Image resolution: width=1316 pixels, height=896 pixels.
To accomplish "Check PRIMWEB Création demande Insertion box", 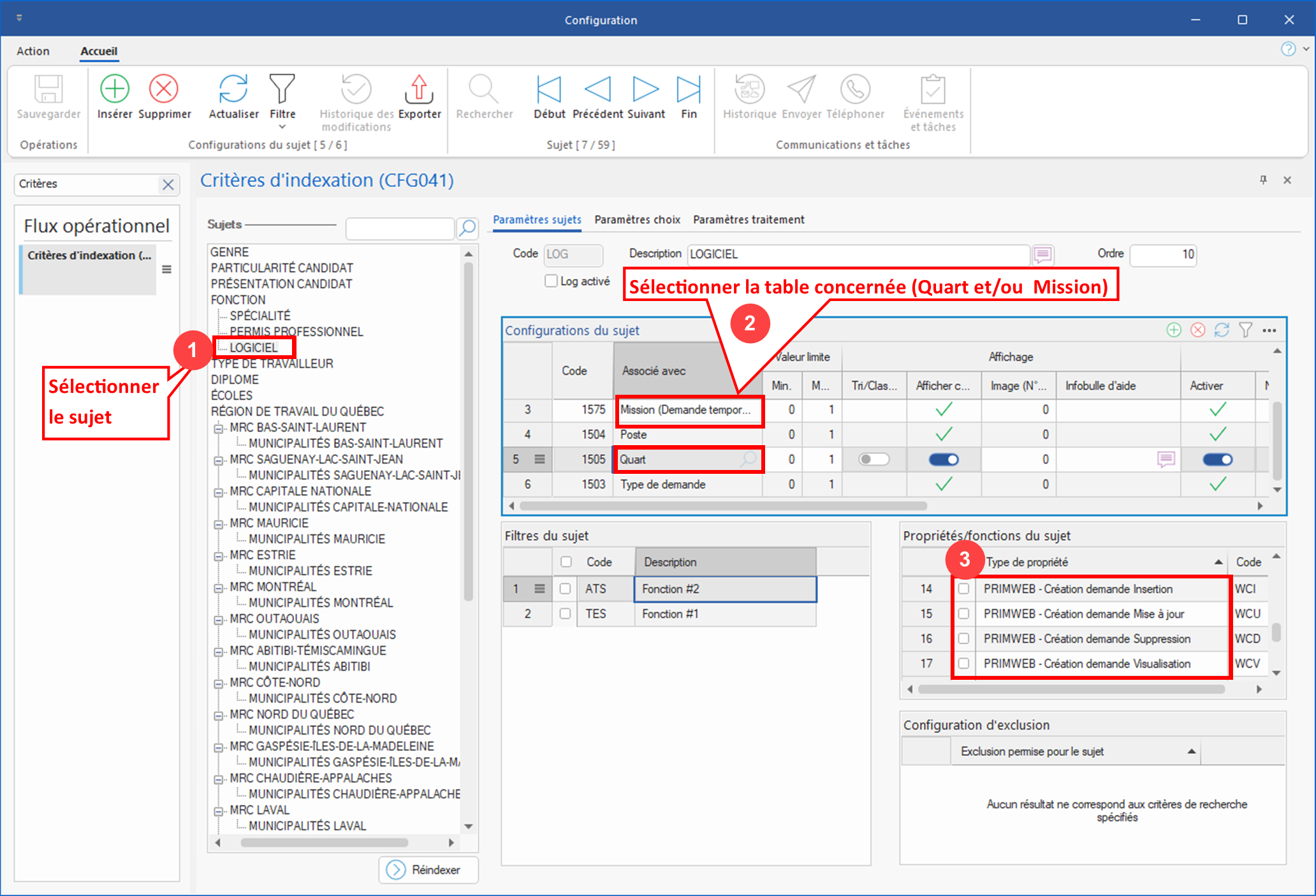I will tap(964, 589).
